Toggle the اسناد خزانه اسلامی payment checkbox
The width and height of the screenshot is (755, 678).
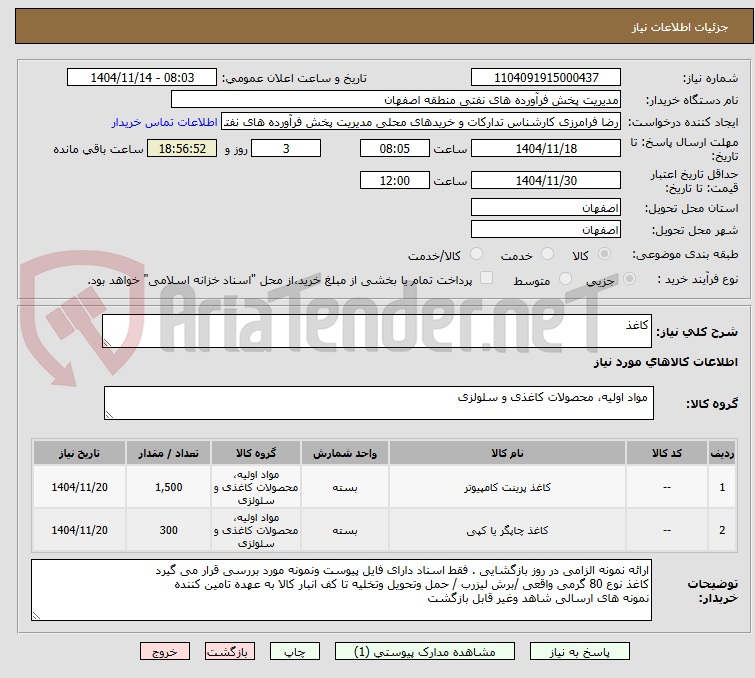(x=487, y=278)
